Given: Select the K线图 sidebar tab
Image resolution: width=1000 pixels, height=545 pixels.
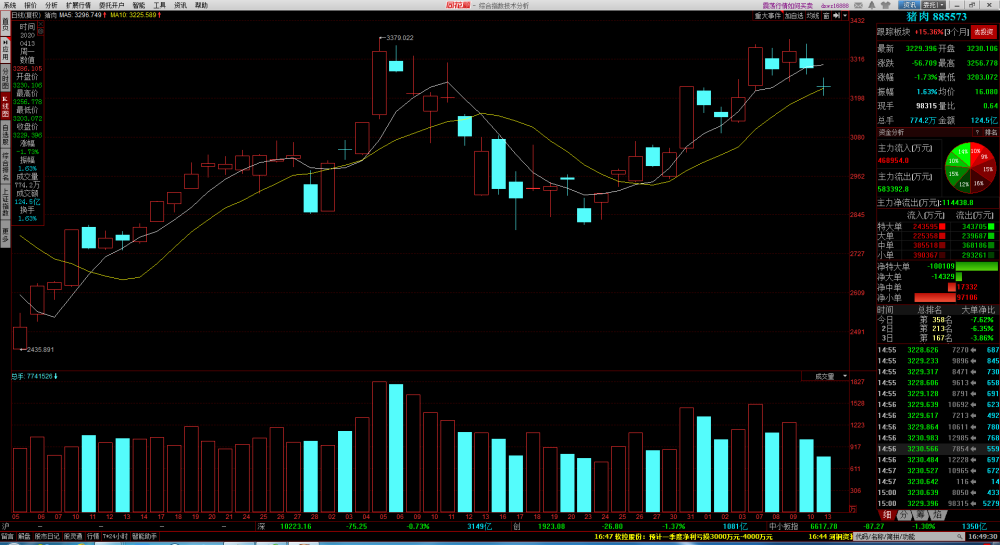Looking at the screenshot, I should tap(5, 106).
